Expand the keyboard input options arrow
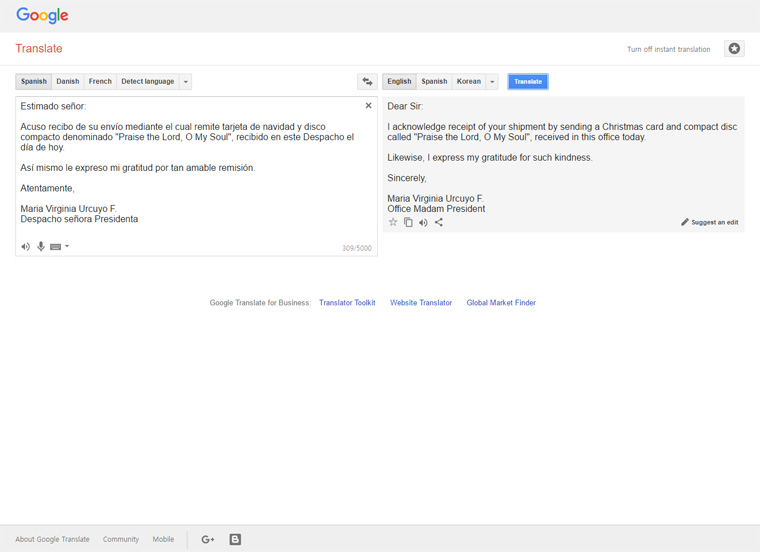The width and height of the screenshot is (760, 552). [x=67, y=246]
